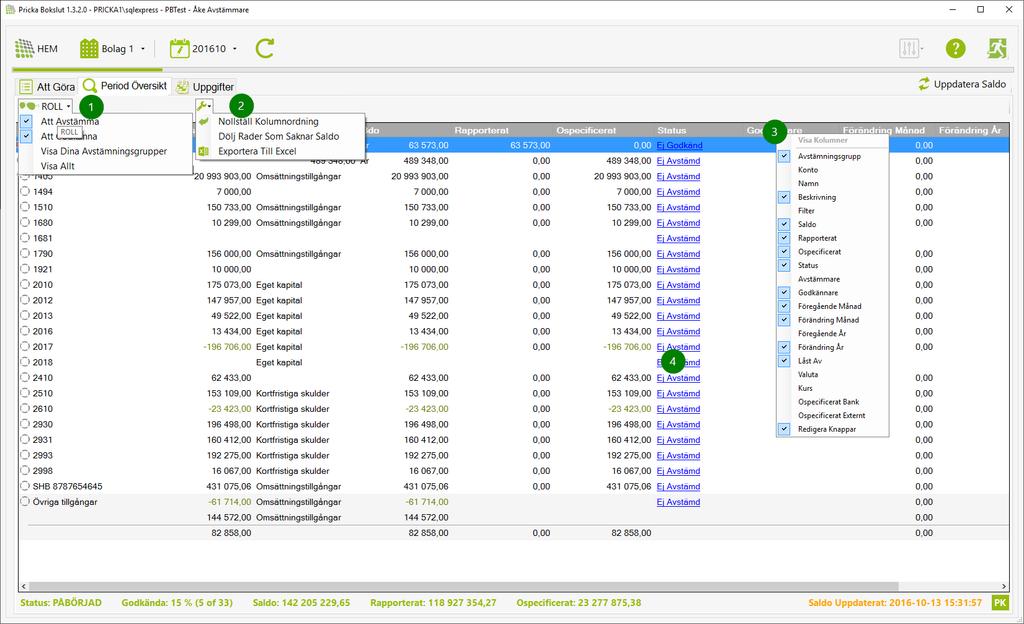Choose Exportera Till Excel
The height and width of the screenshot is (624, 1024).
257,151
